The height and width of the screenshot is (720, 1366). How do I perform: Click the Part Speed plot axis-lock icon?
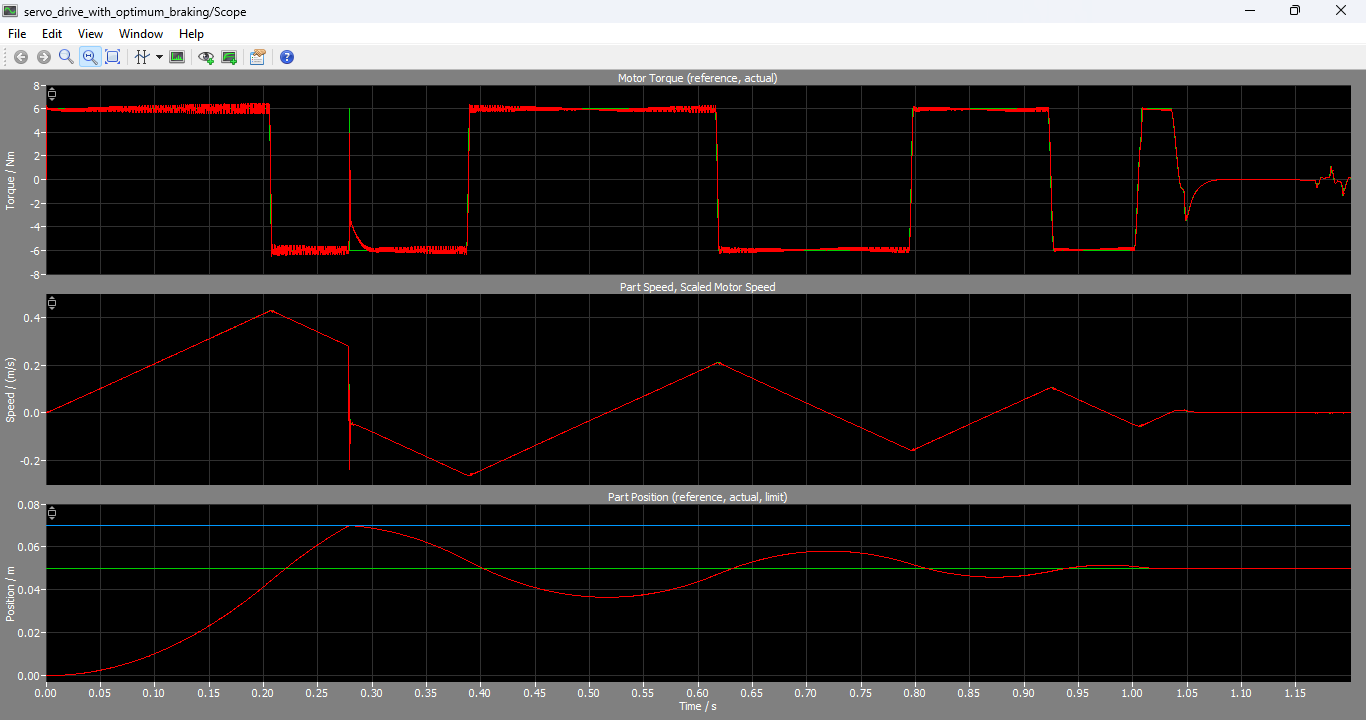[52, 303]
